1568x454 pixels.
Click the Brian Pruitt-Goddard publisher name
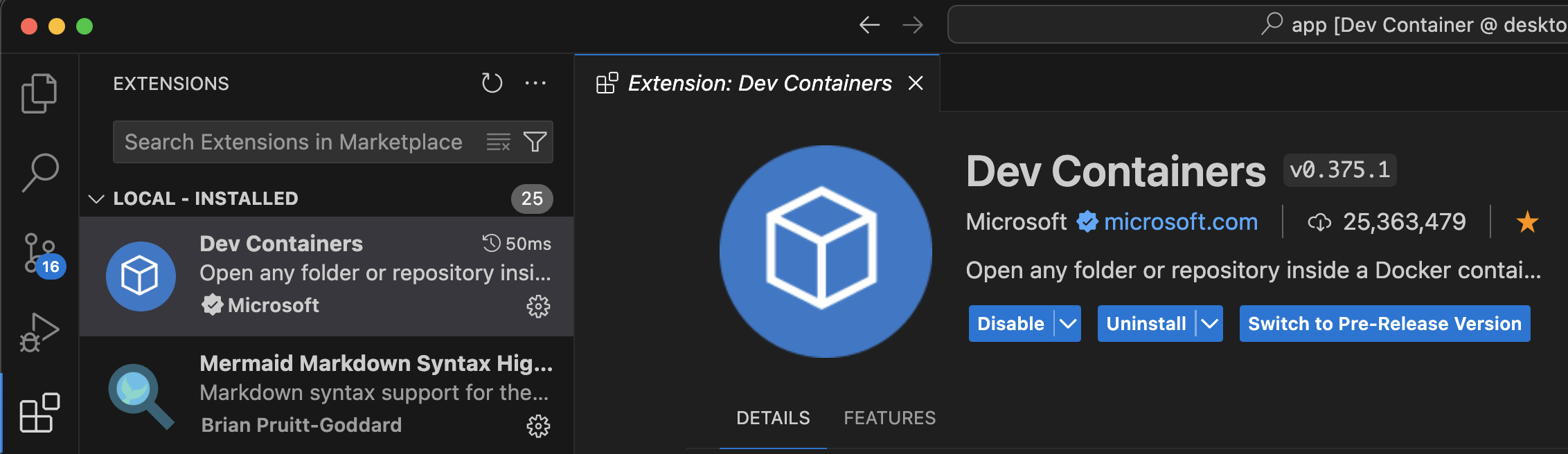click(301, 425)
